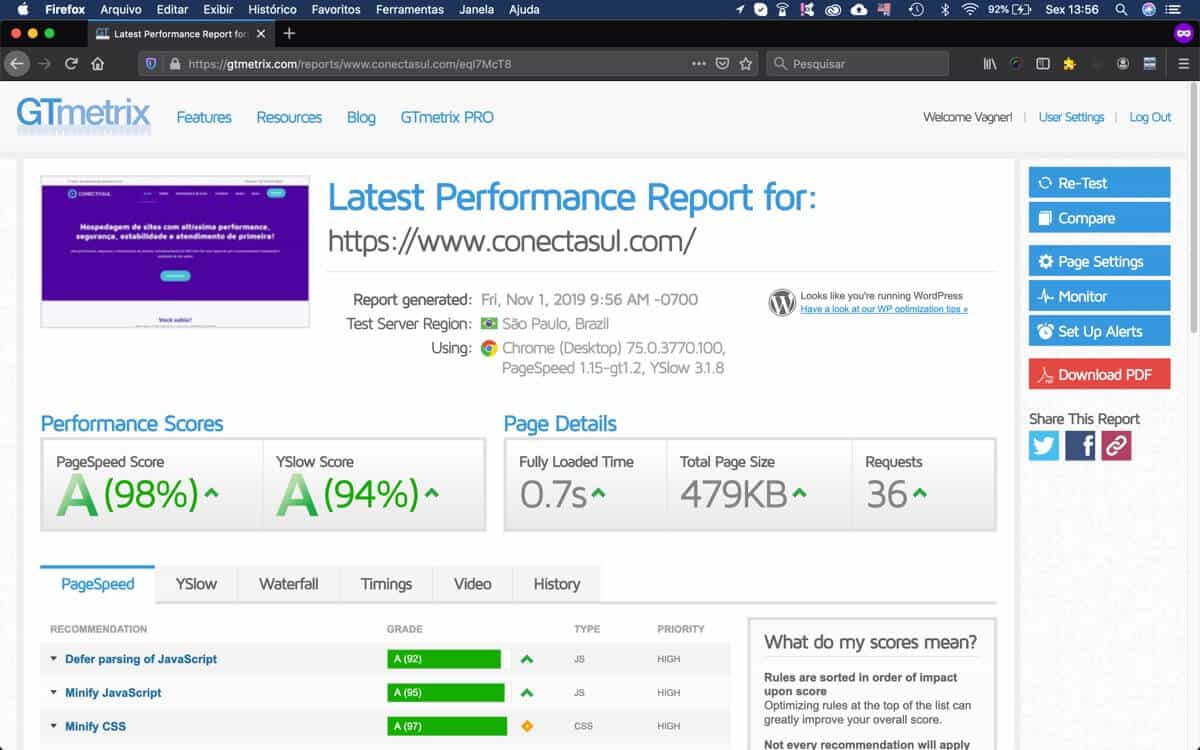Open the GTmetrix PRO link
1200x750 pixels.
447,117
